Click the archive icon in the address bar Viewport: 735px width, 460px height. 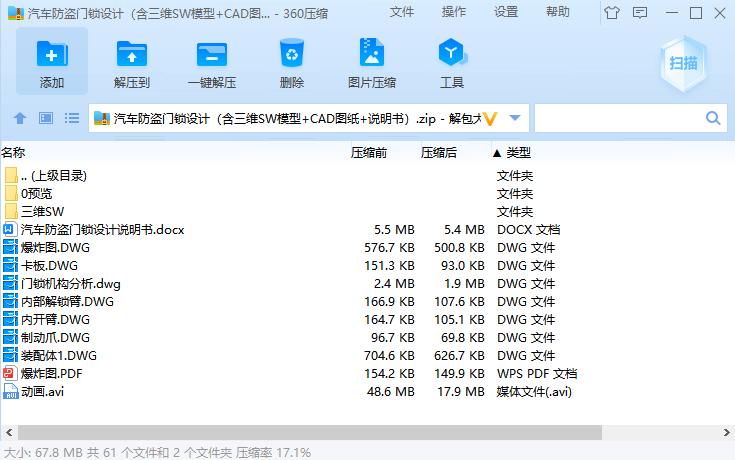pos(102,118)
